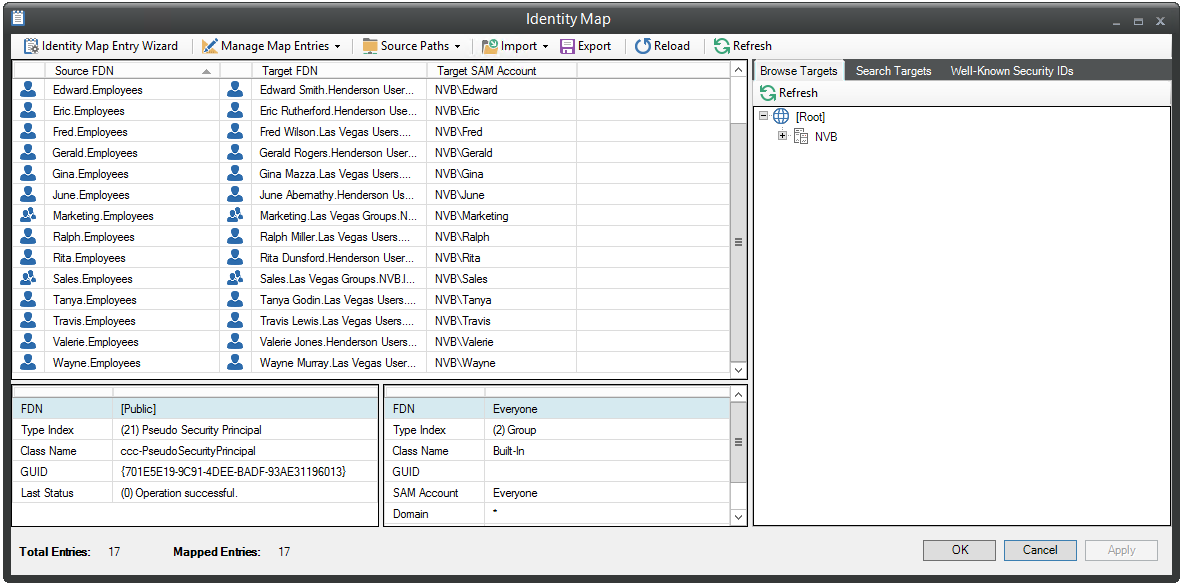Click target user icon beside Tanya Godin
Screen dimensions: 1183x586
[235, 300]
